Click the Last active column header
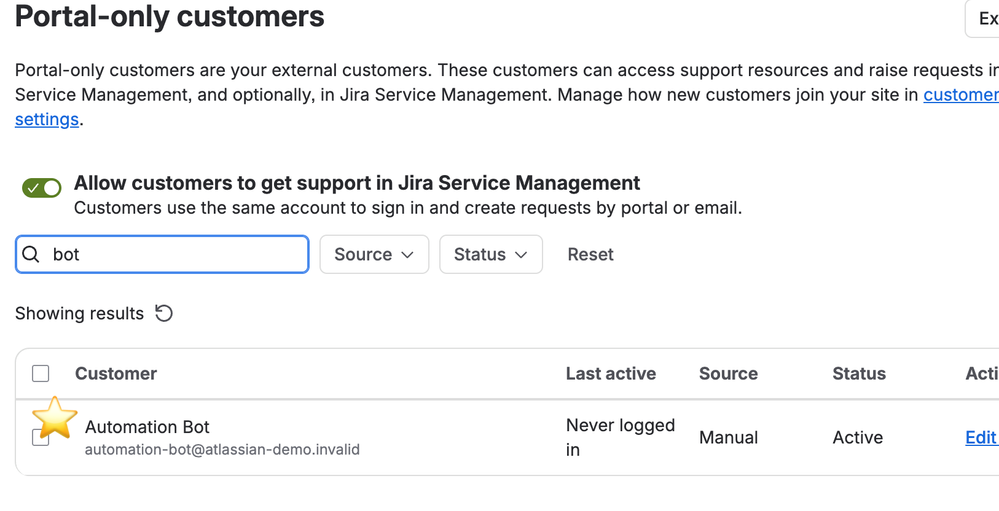 point(611,373)
